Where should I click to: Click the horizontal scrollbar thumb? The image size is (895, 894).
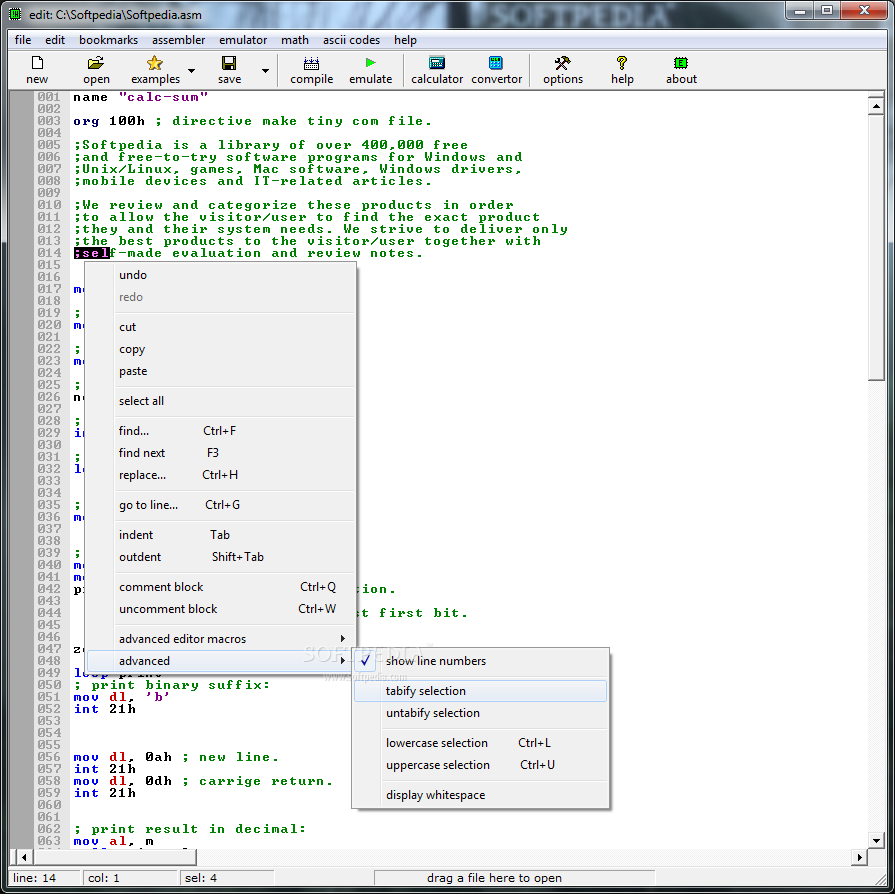(x=115, y=857)
